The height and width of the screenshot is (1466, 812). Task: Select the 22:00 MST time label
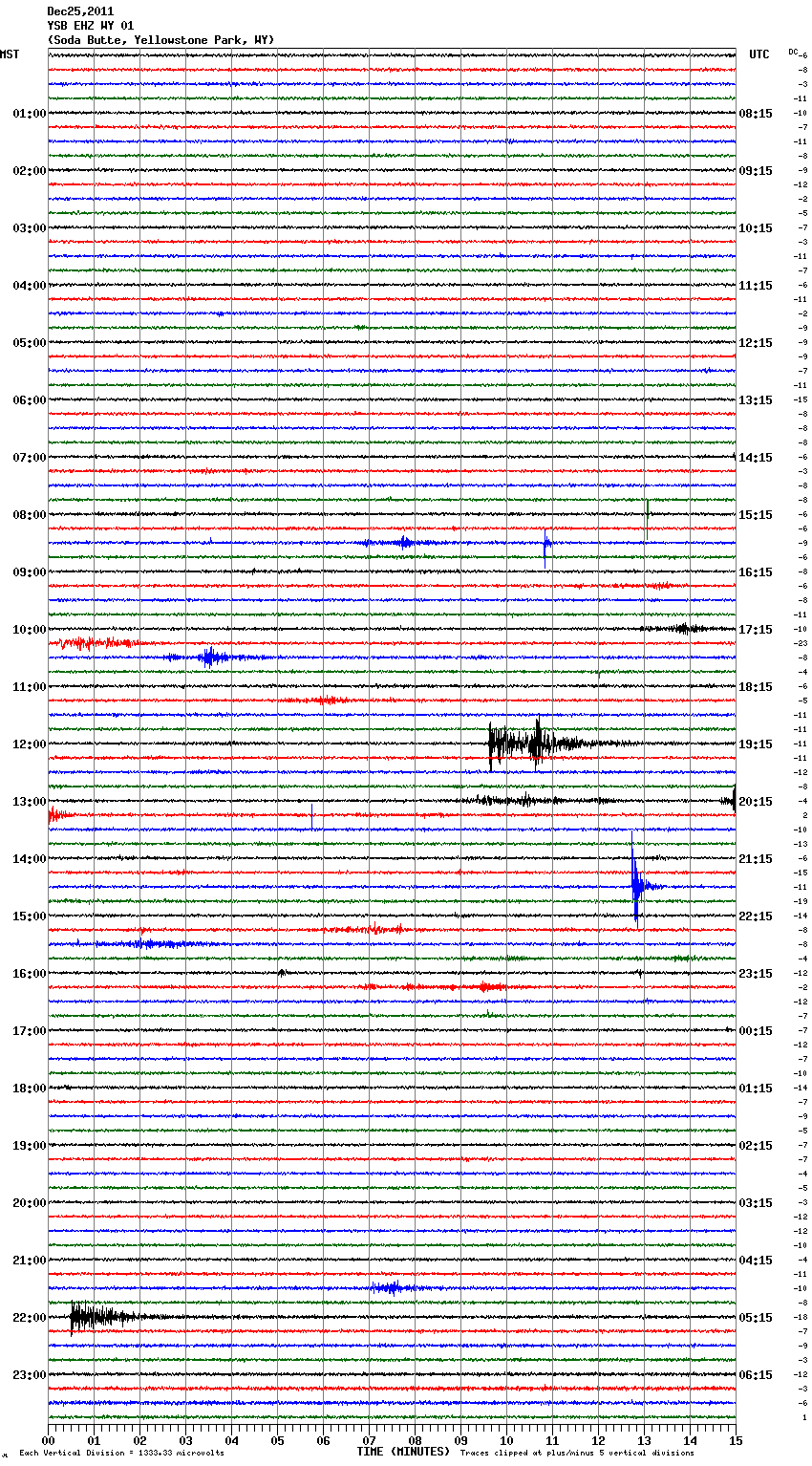pyautogui.click(x=30, y=1318)
